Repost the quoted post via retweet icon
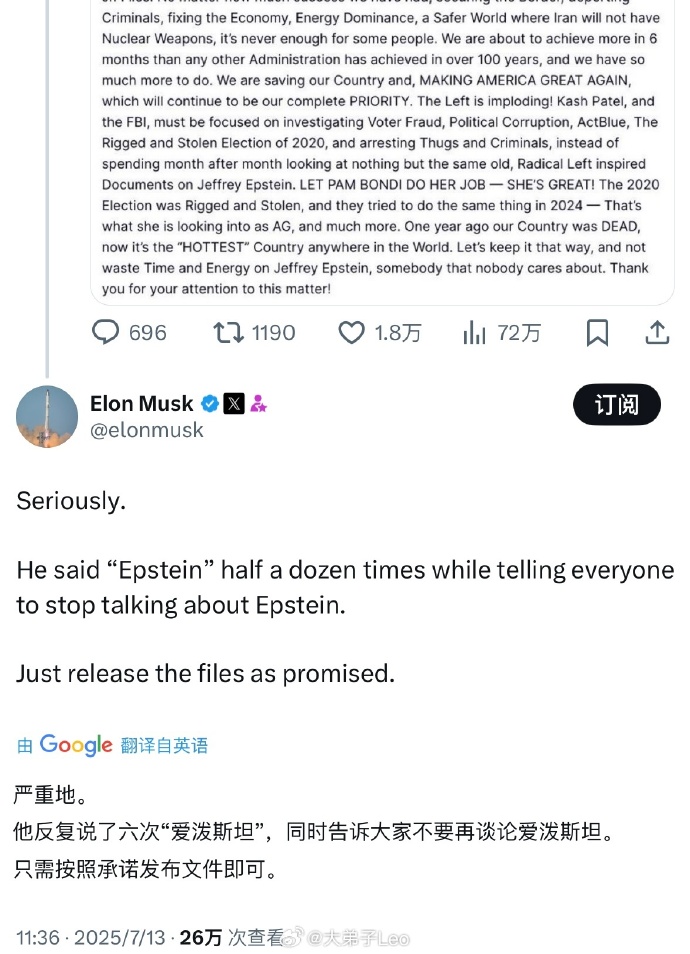690x954 pixels. pos(229,332)
